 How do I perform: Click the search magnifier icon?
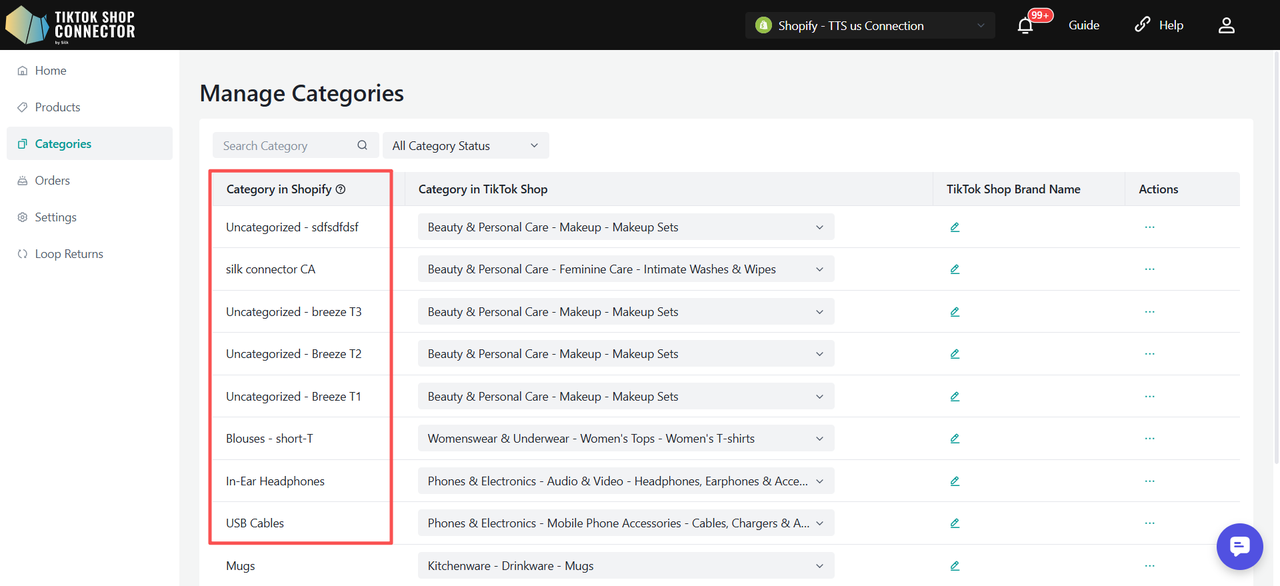coord(362,146)
